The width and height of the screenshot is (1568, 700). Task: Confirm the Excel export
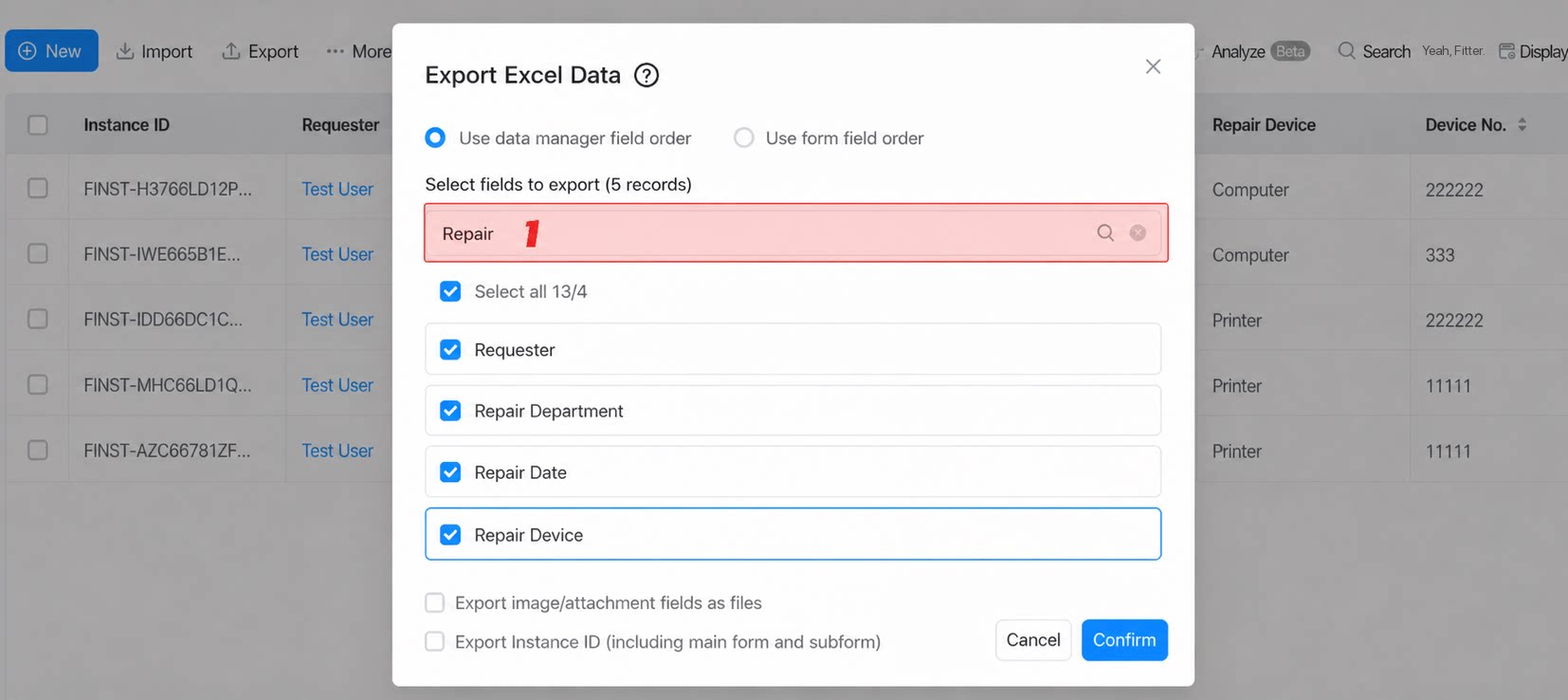pyautogui.click(x=1124, y=640)
